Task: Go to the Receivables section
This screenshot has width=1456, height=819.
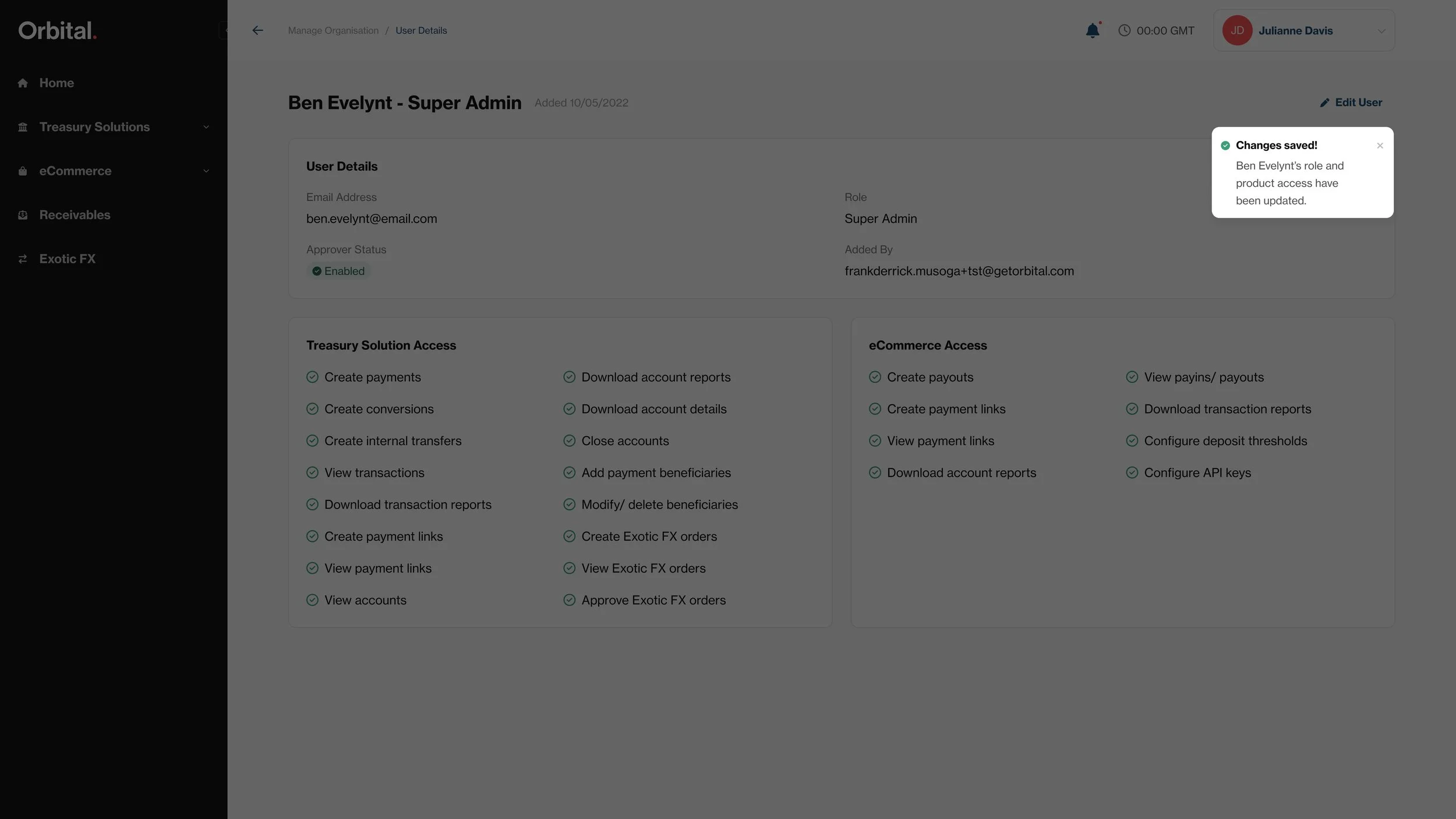Action: (x=75, y=215)
